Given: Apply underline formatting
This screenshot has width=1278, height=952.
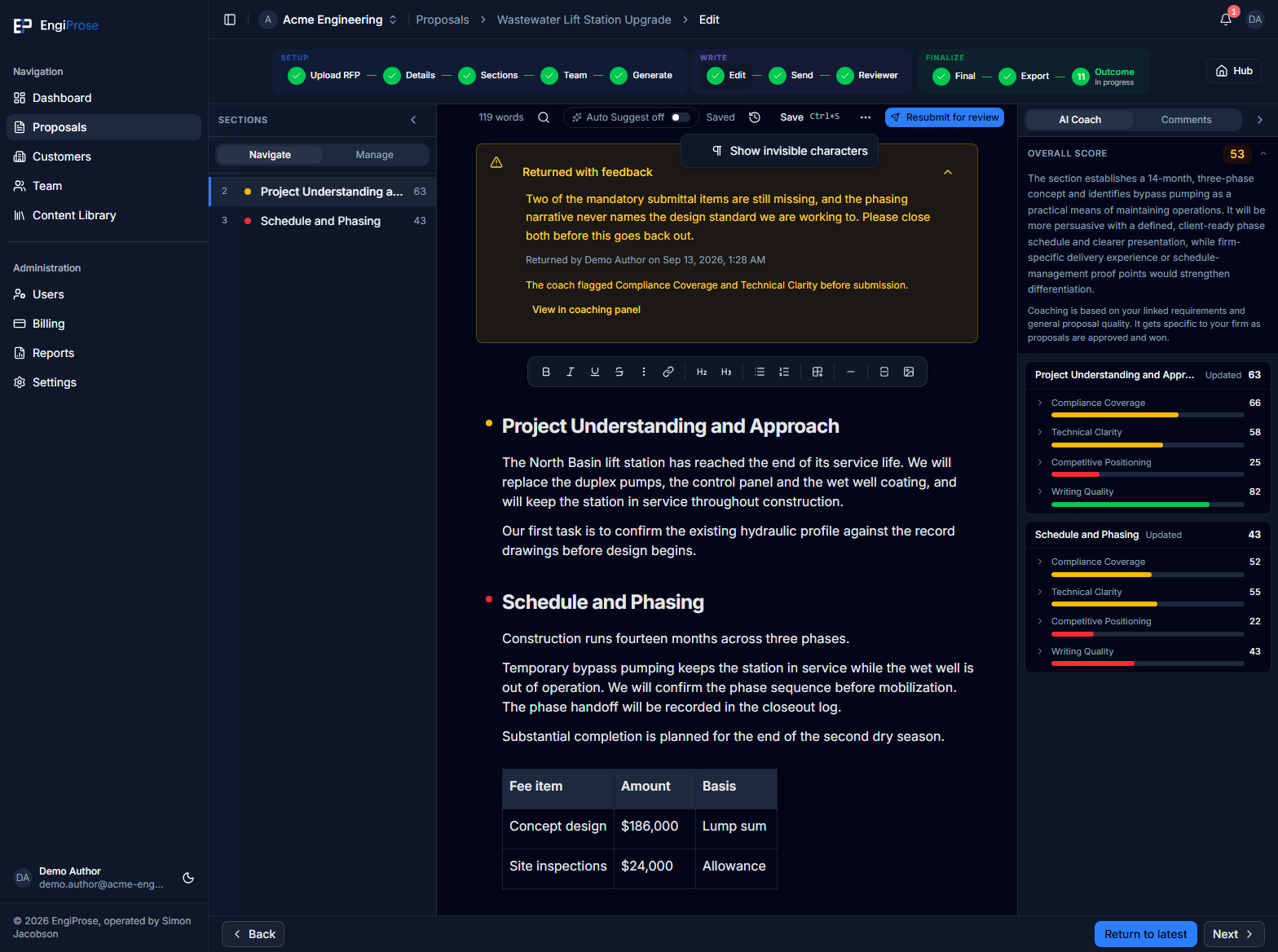Looking at the screenshot, I should pyautogui.click(x=595, y=372).
